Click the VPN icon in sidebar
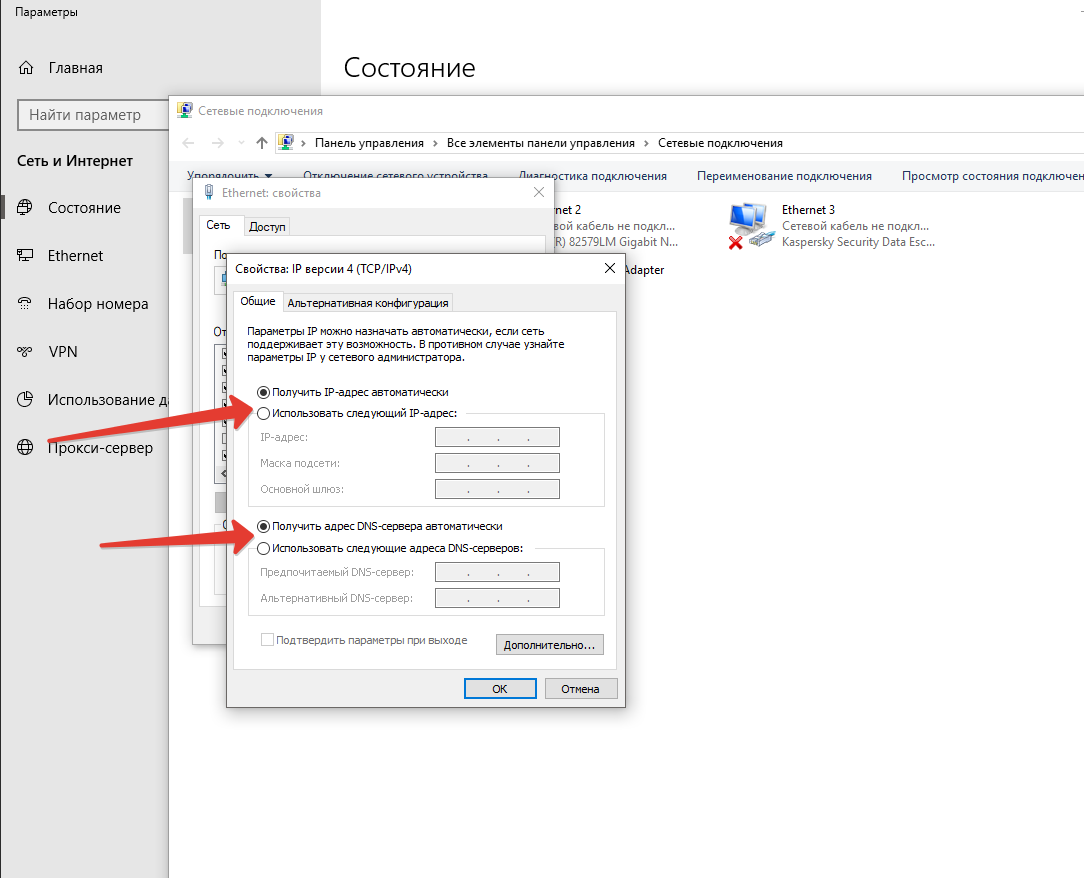 click(x=25, y=352)
